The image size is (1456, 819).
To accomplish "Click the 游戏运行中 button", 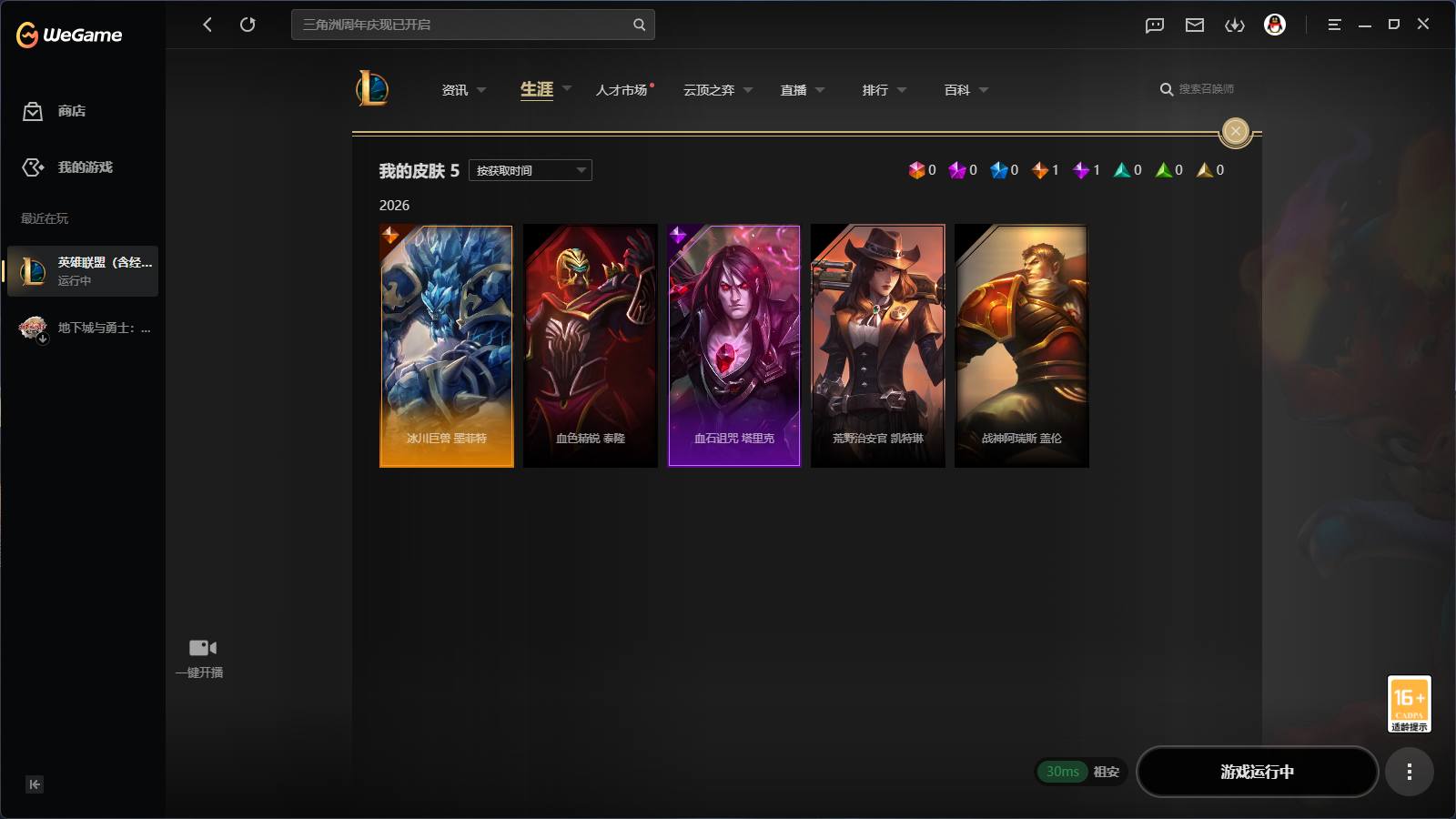I will coord(1257,772).
